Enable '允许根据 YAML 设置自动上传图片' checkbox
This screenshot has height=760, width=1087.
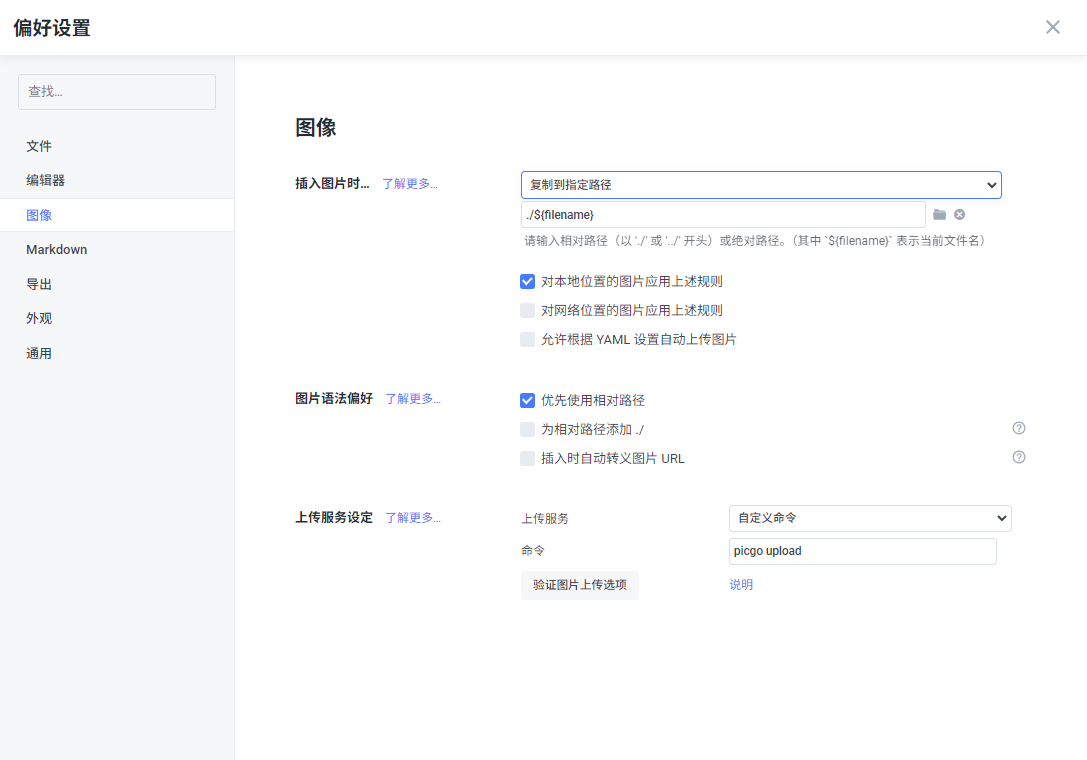pos(528,340)
